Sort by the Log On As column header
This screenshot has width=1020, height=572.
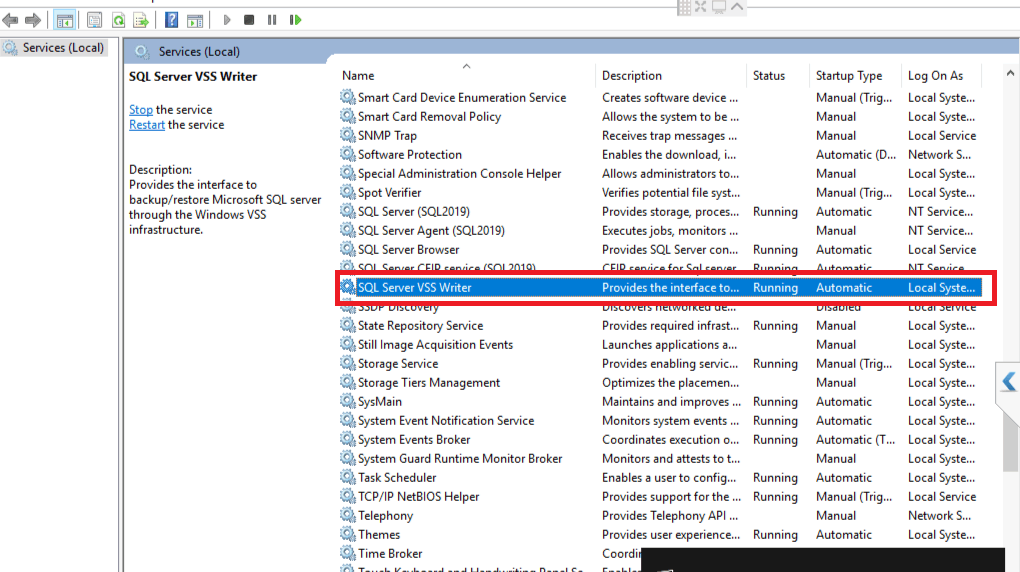tap(935, 75)
